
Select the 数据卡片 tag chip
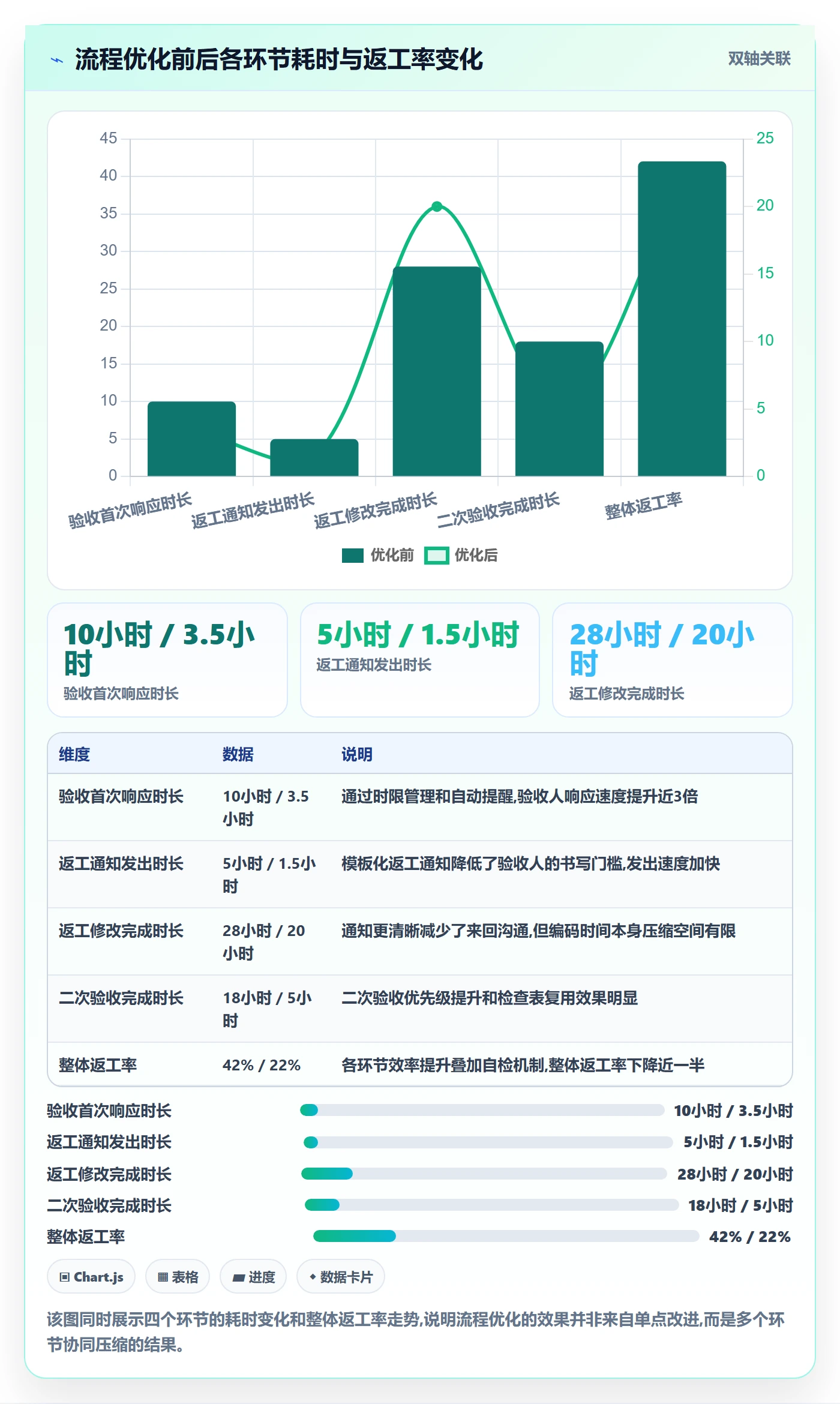coord(340,1277)
